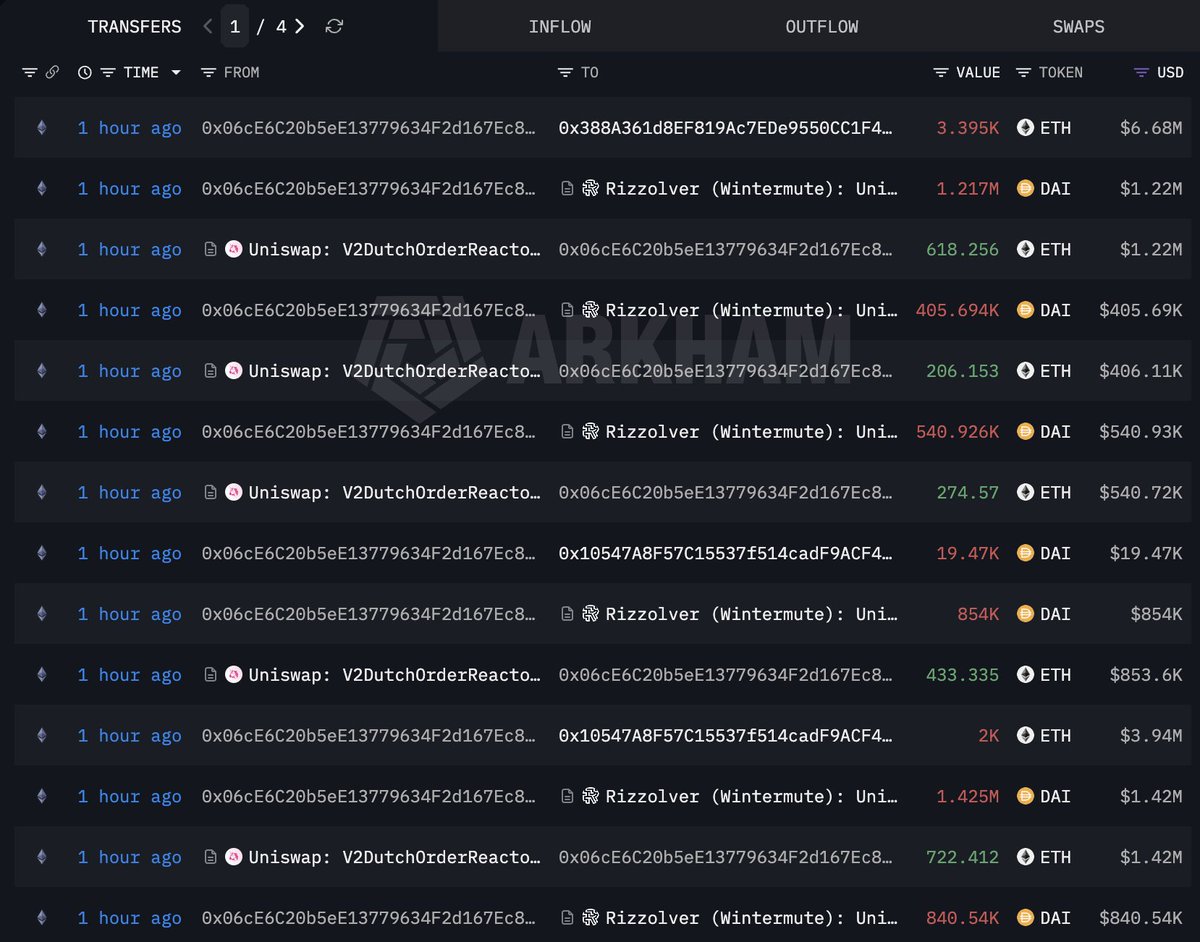Go to the next transfers page arrow
1200x942 pixels.
pos(299,26)
